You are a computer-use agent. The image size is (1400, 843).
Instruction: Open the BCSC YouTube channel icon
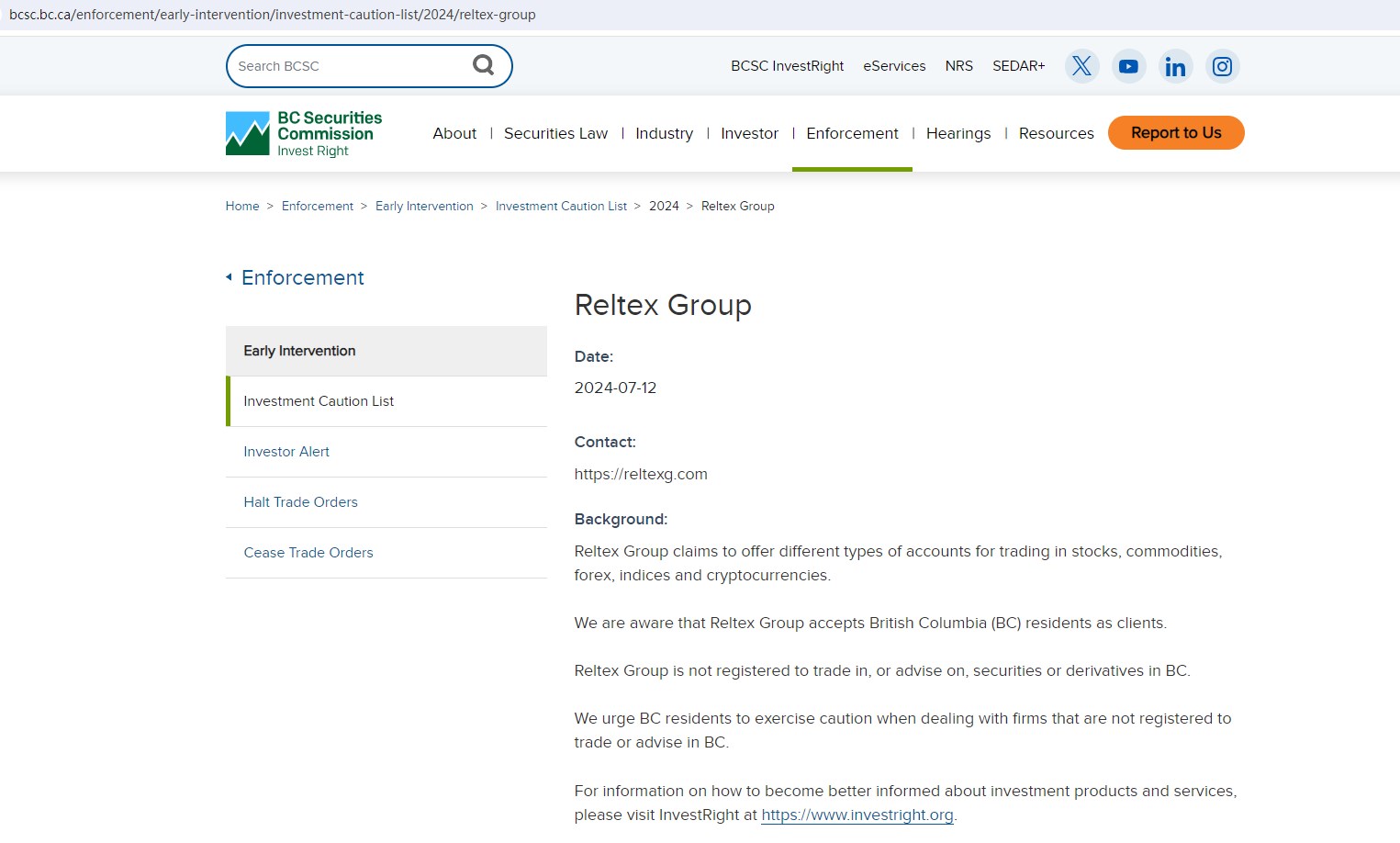1128,66
